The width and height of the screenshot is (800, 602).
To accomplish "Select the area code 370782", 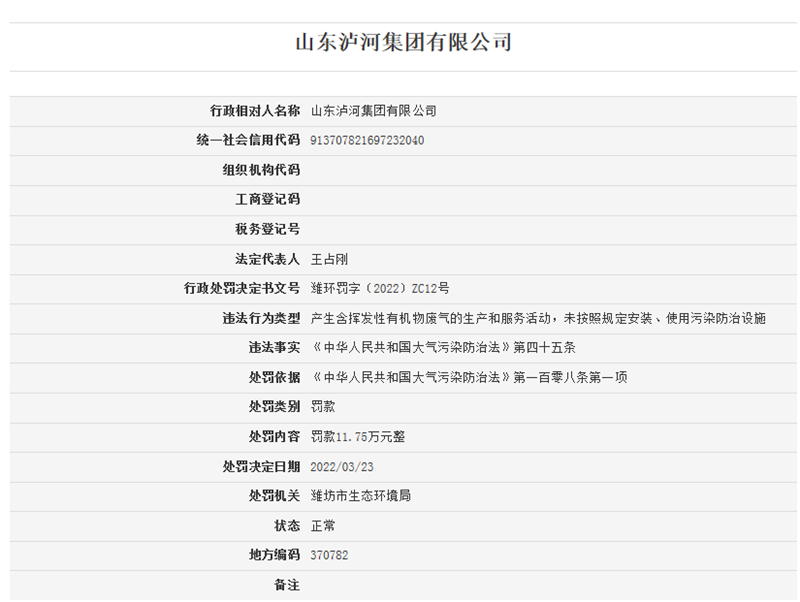I will pyautogui.click(x=329, y=555).
